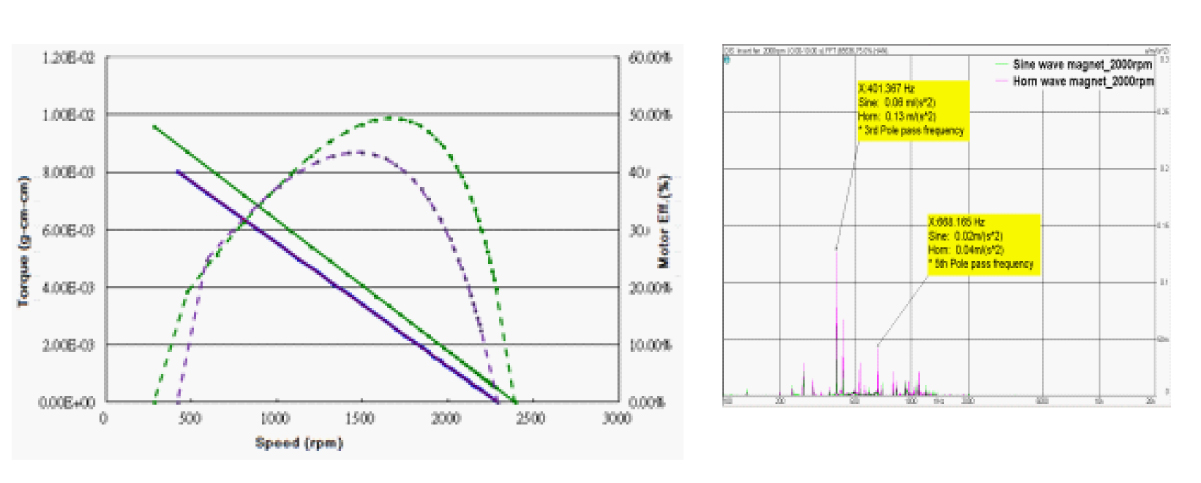Select the upper-left end of the solid purple torque line
Viewport: 1201px width, 483px height.
pos(177,171)
